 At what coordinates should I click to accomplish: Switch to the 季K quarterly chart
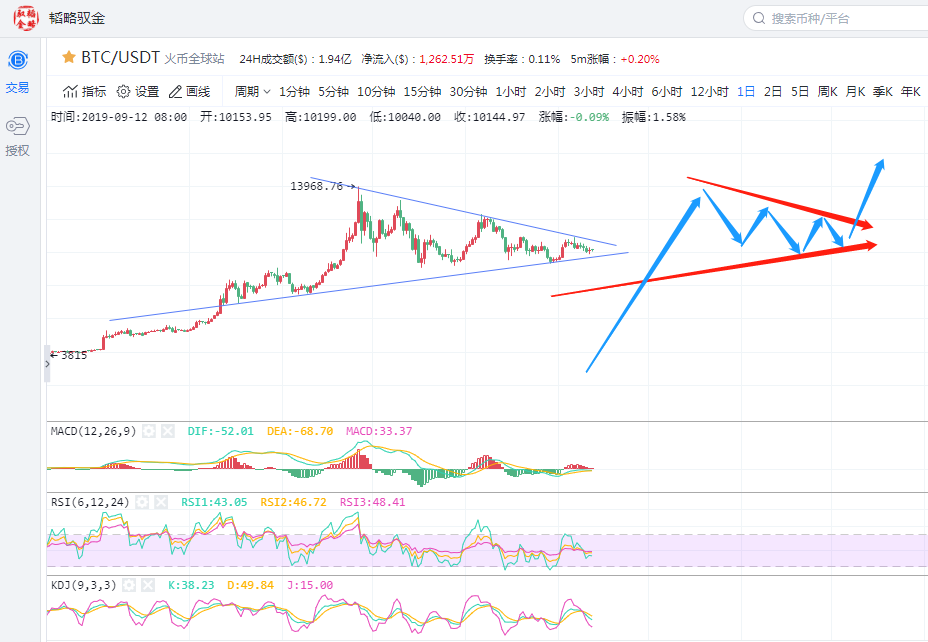click(883, 92)
